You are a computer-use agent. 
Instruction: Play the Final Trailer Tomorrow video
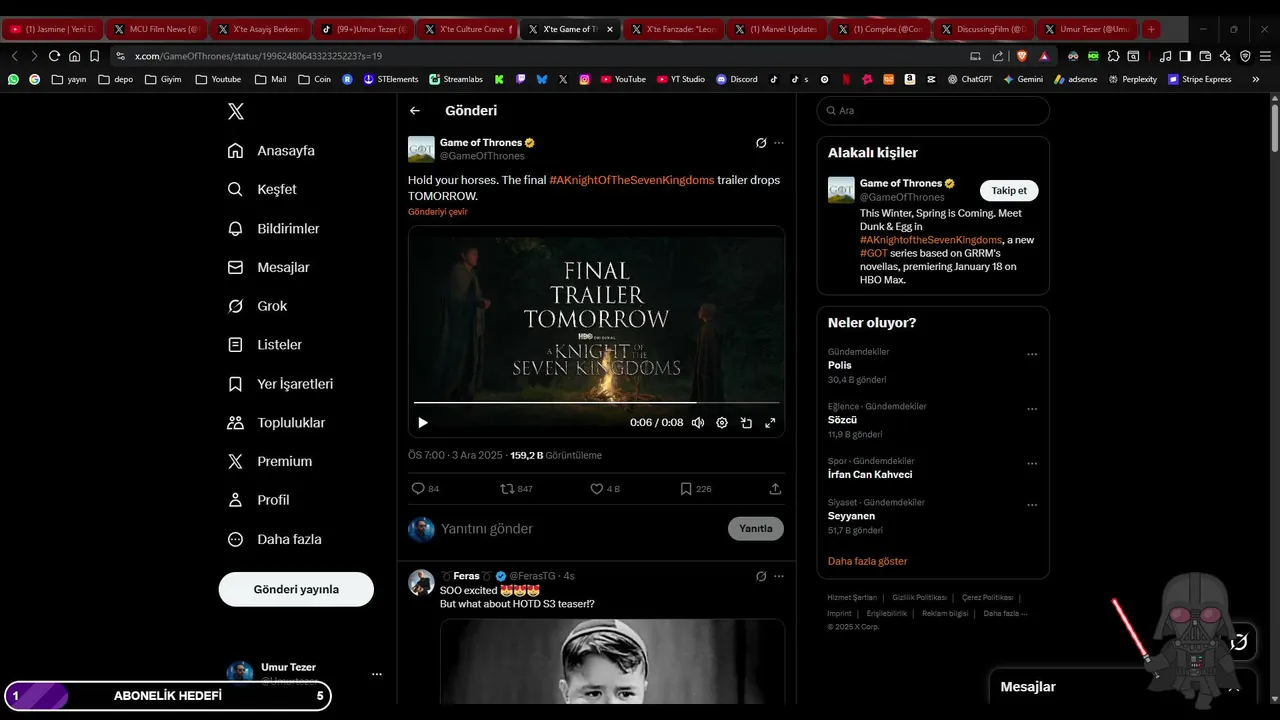point(422,423)
